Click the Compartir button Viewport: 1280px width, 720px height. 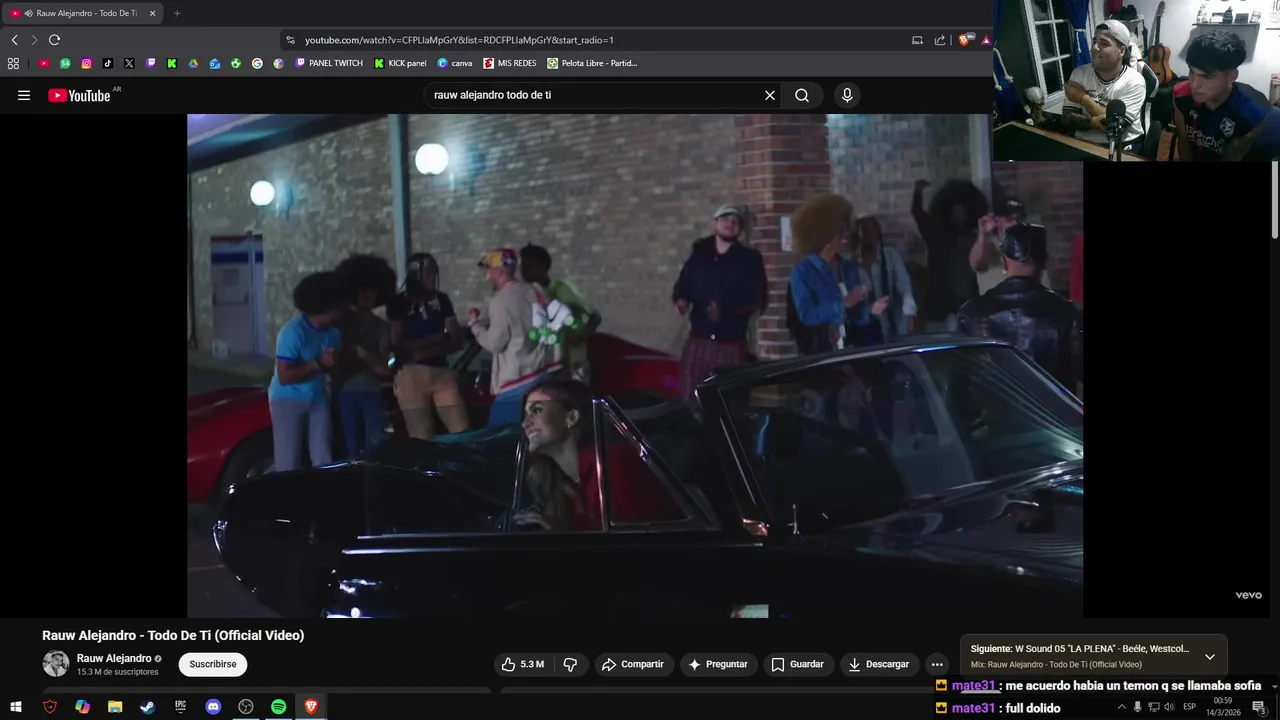coord(632,664)
